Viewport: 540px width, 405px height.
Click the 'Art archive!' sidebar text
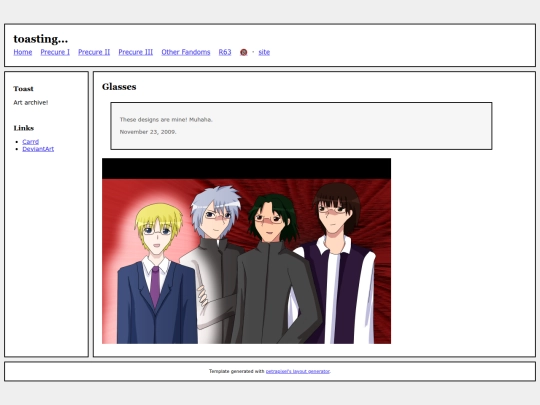coord(31,103)
